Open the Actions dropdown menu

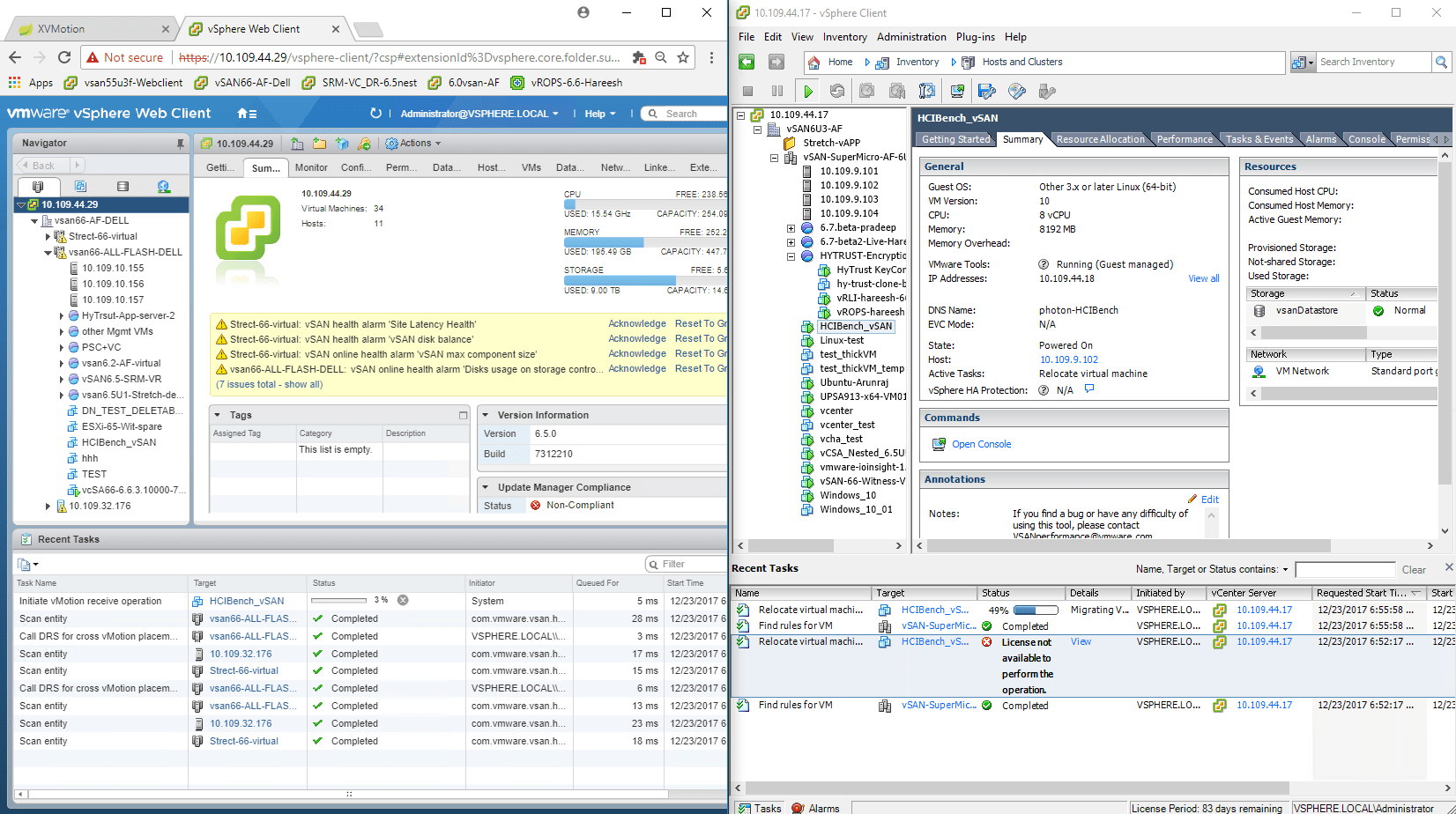click(x=412, y=144)
